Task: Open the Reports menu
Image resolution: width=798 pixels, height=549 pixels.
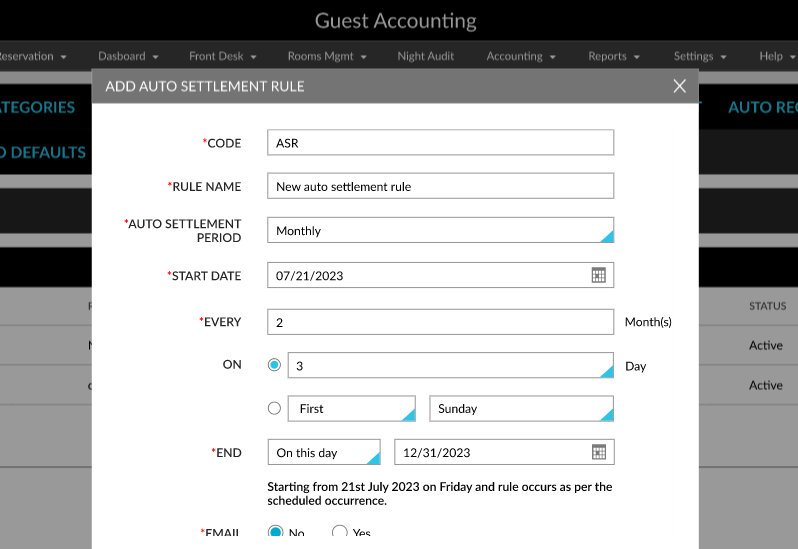Action: coord(614,56)
